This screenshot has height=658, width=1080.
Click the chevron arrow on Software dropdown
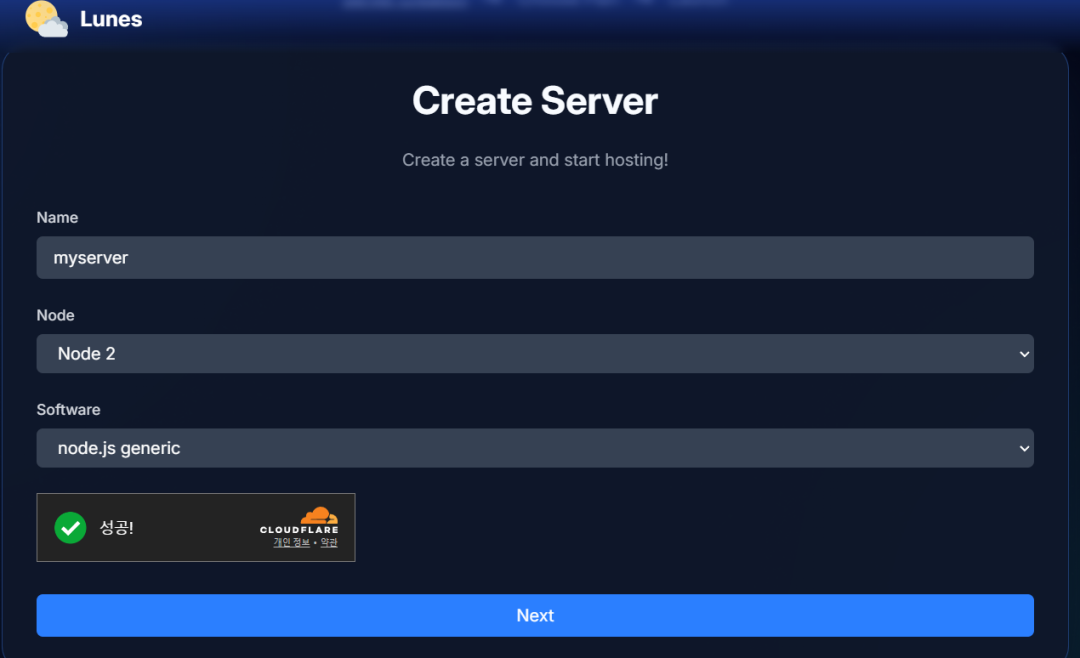(x=1023, y=448)
